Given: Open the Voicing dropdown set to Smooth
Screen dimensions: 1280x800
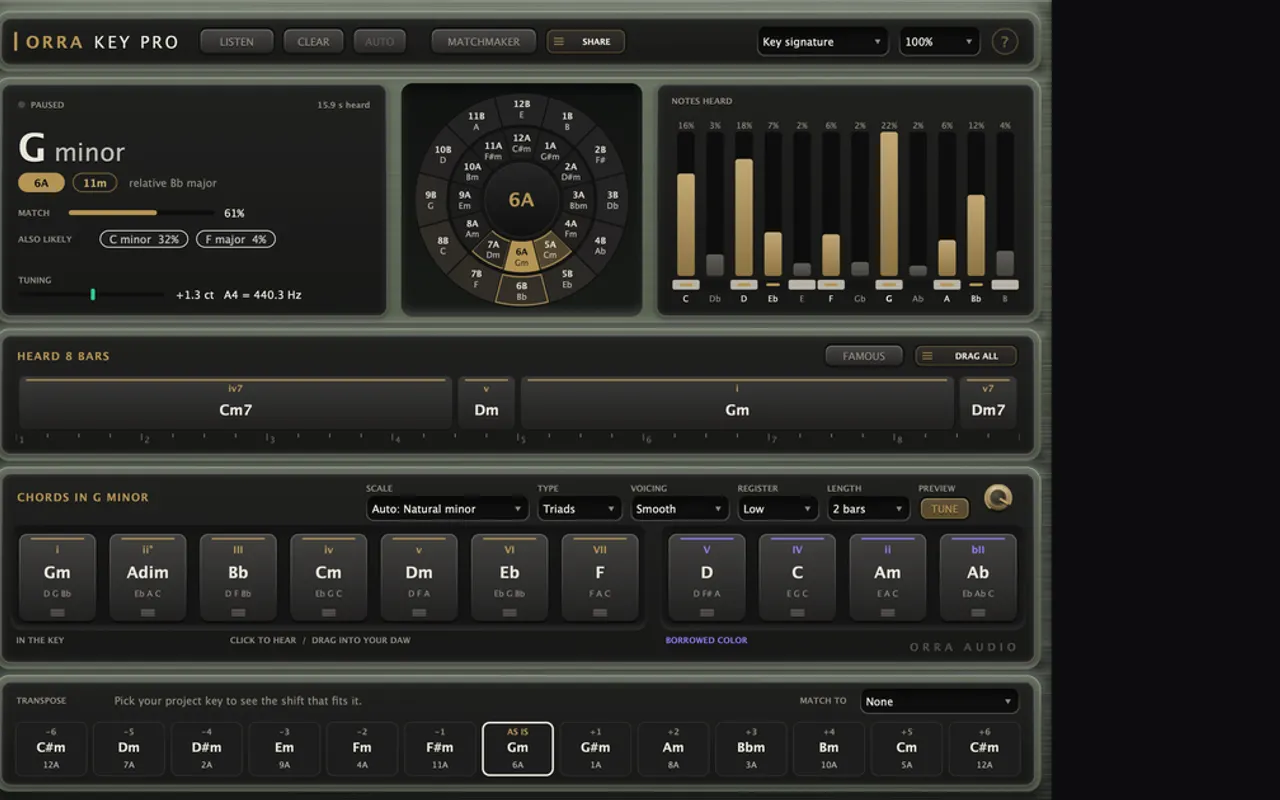Looking at the screenshot, I should 679,509.
